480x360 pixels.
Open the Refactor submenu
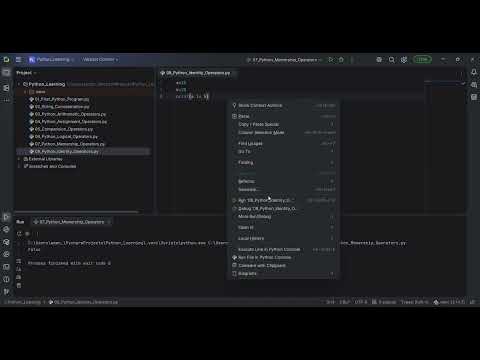click(284, 182)
